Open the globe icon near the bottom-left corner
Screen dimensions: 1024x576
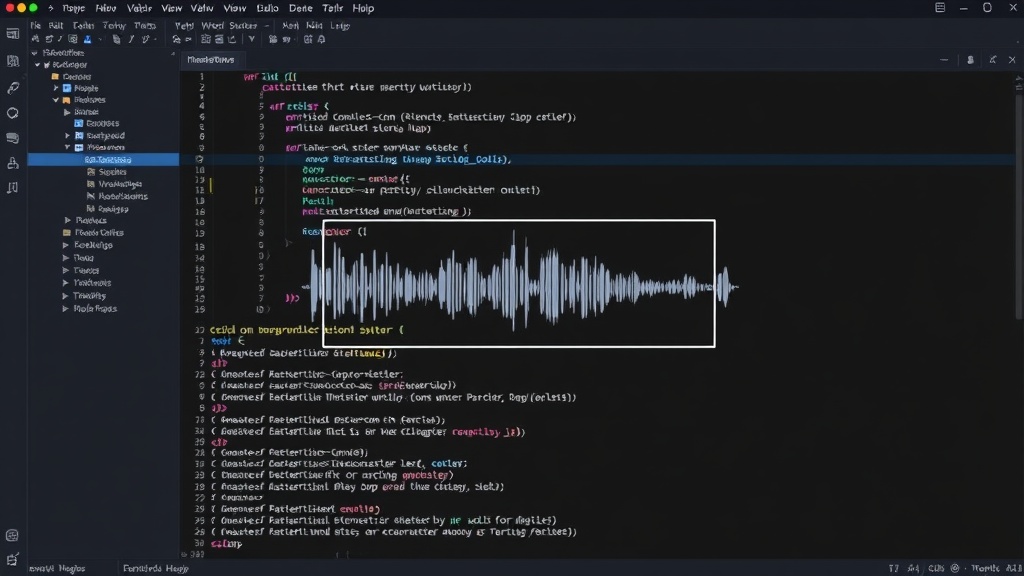click(x=12, y=536)
